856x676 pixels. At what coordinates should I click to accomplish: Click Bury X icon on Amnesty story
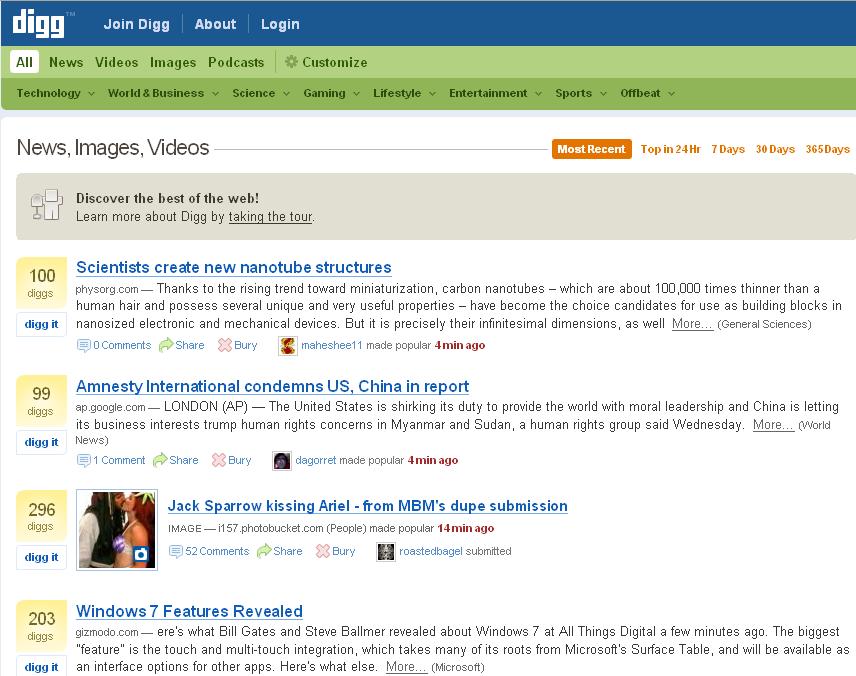coord(218,460)
